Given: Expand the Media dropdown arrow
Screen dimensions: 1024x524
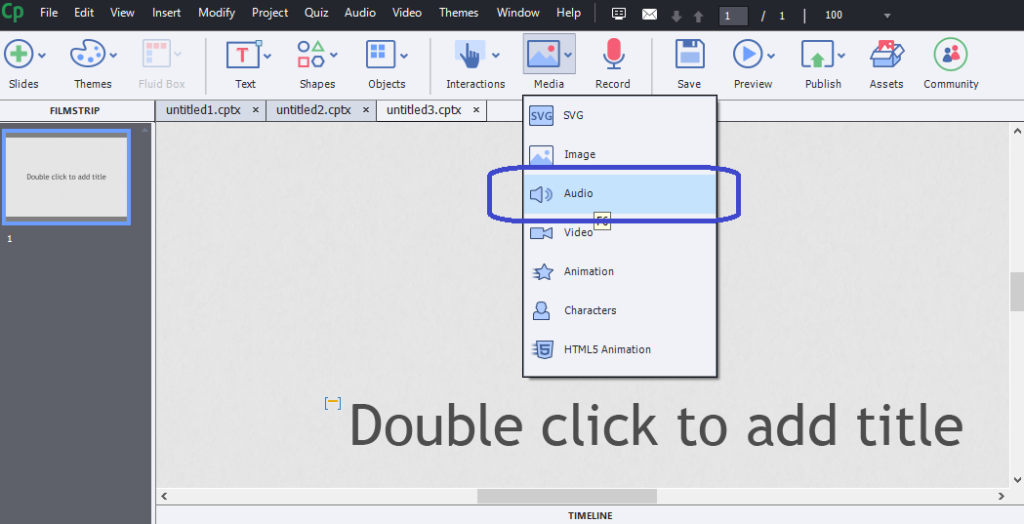Looking at the screenshot, I should [x=568, y=56].
